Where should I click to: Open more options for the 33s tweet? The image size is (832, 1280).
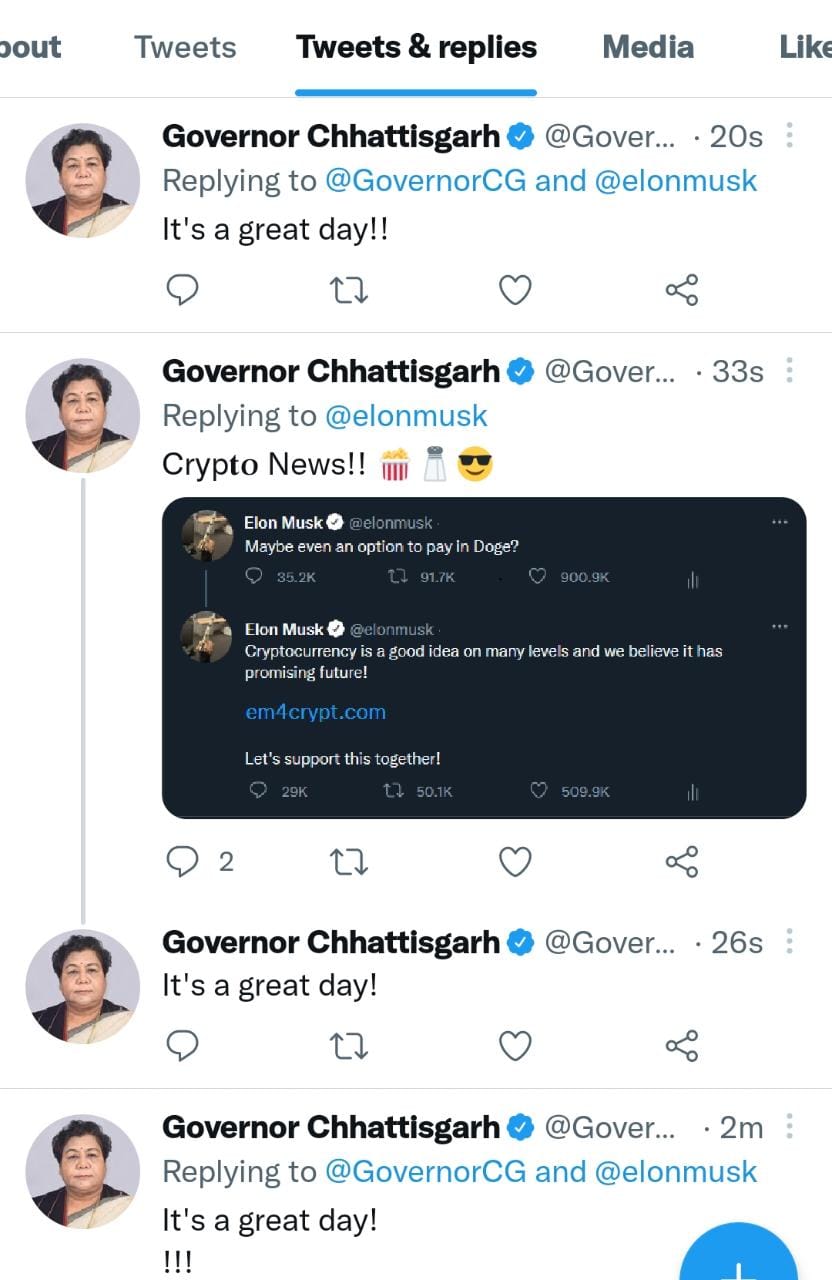click(789, 371)
